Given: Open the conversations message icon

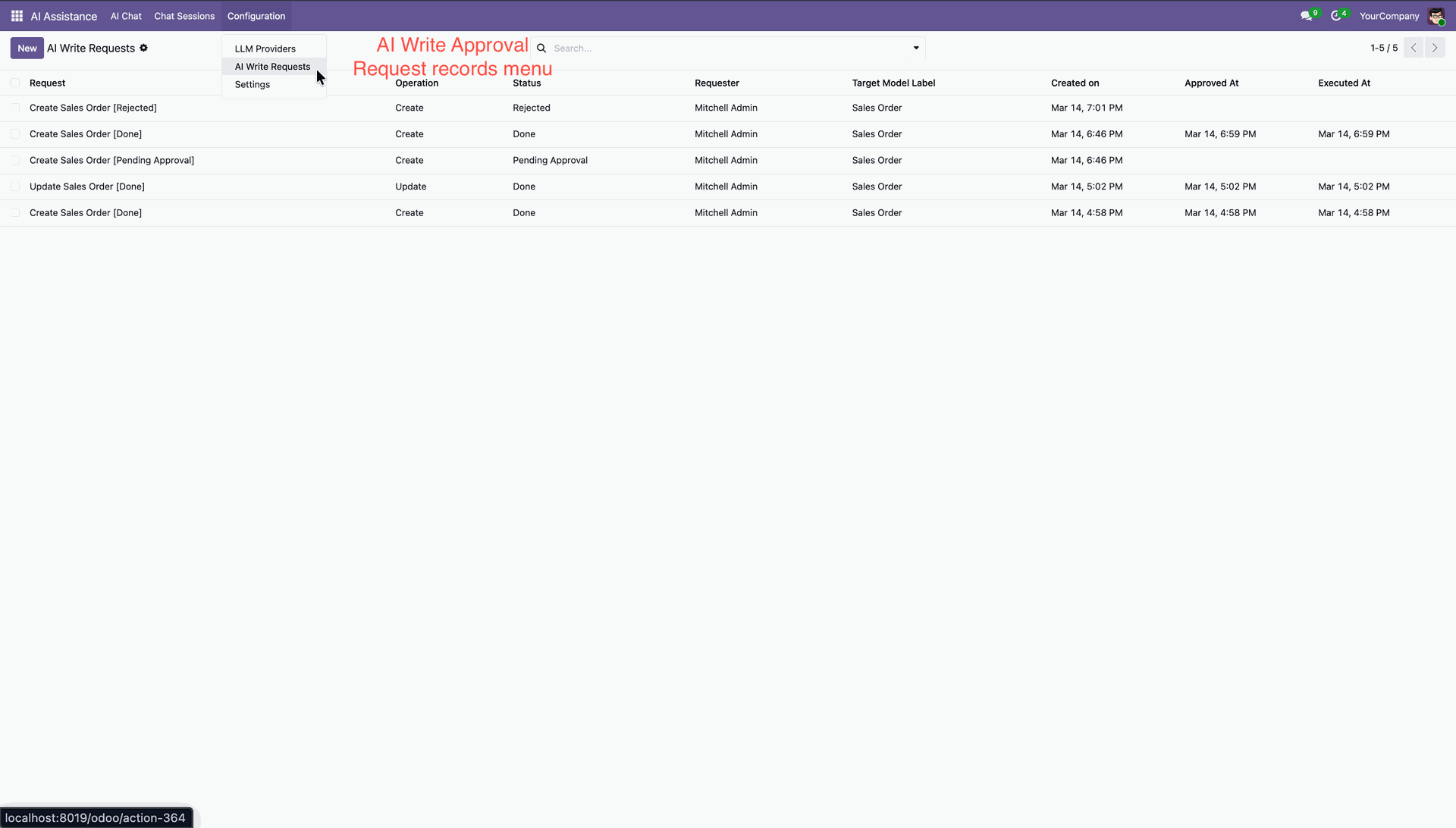Looking at the screenshot, I should point(1306,16).
